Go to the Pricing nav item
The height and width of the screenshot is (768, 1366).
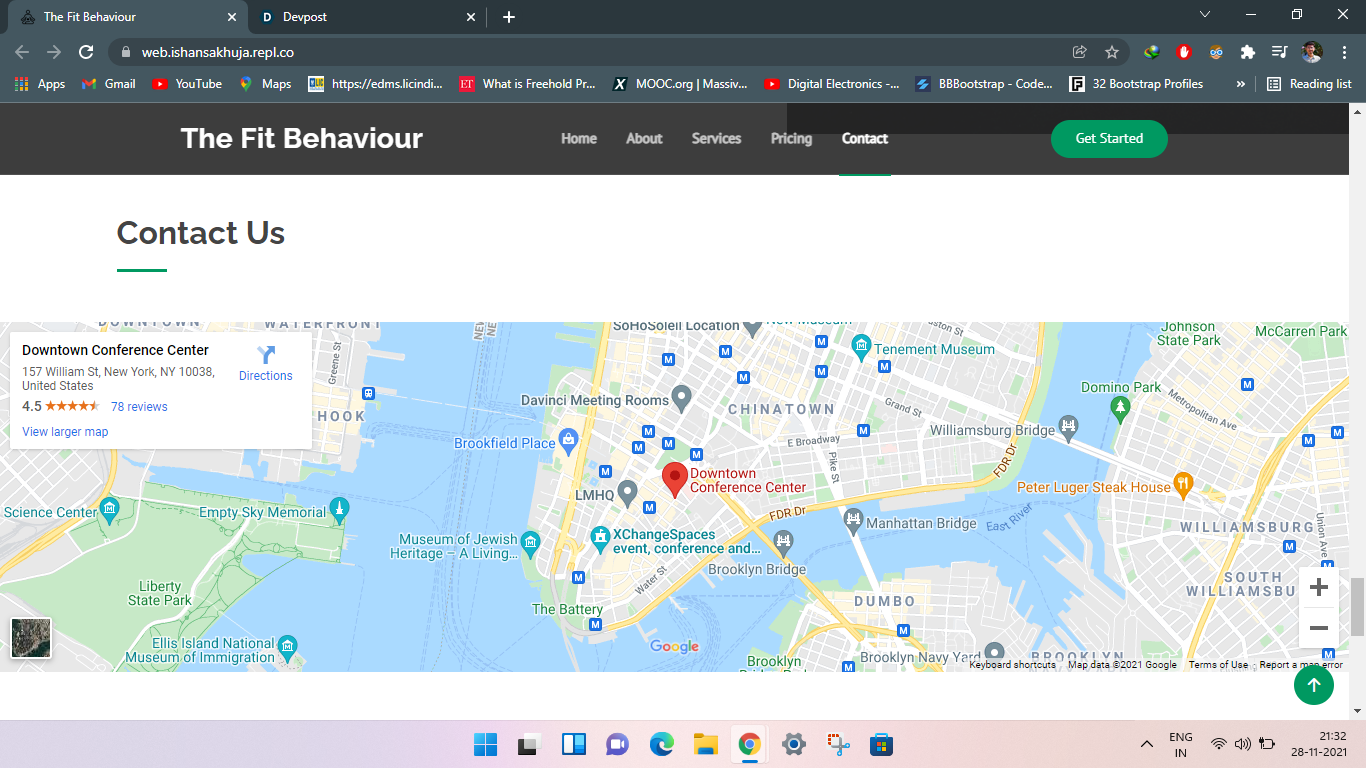pyautogui.click(x=791, y=139)
